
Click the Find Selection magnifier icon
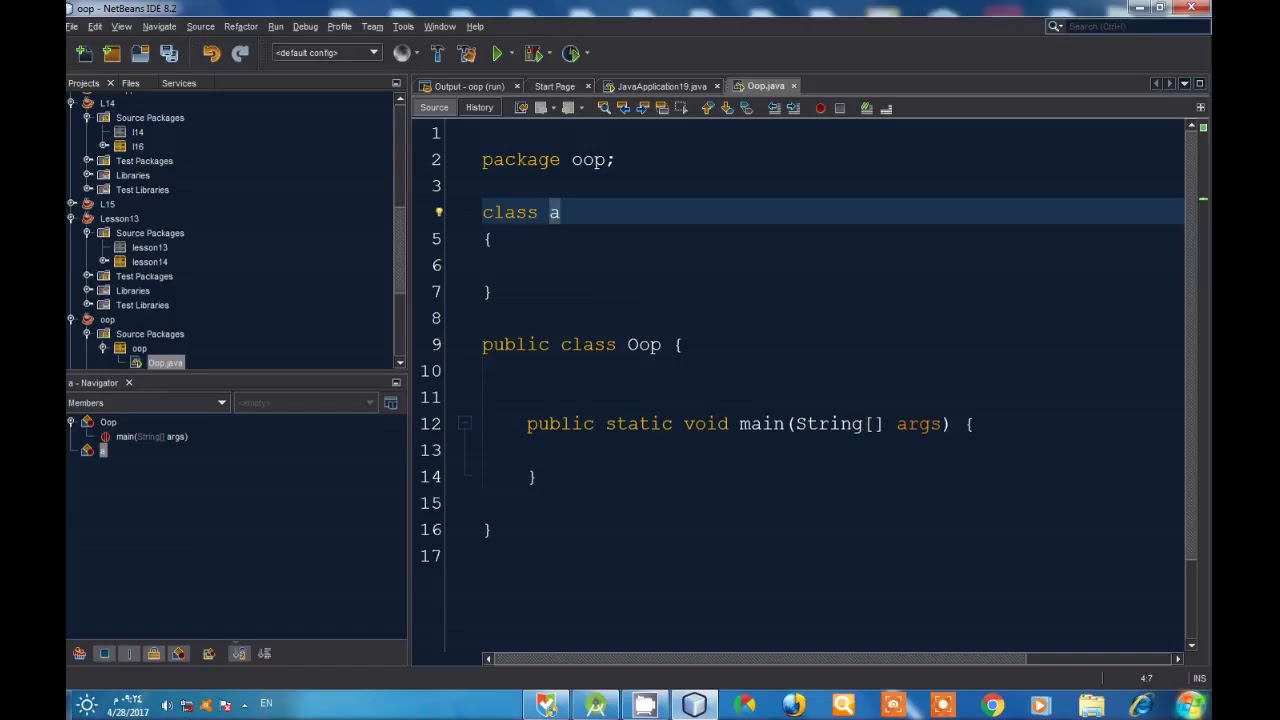tap(604, 108)
